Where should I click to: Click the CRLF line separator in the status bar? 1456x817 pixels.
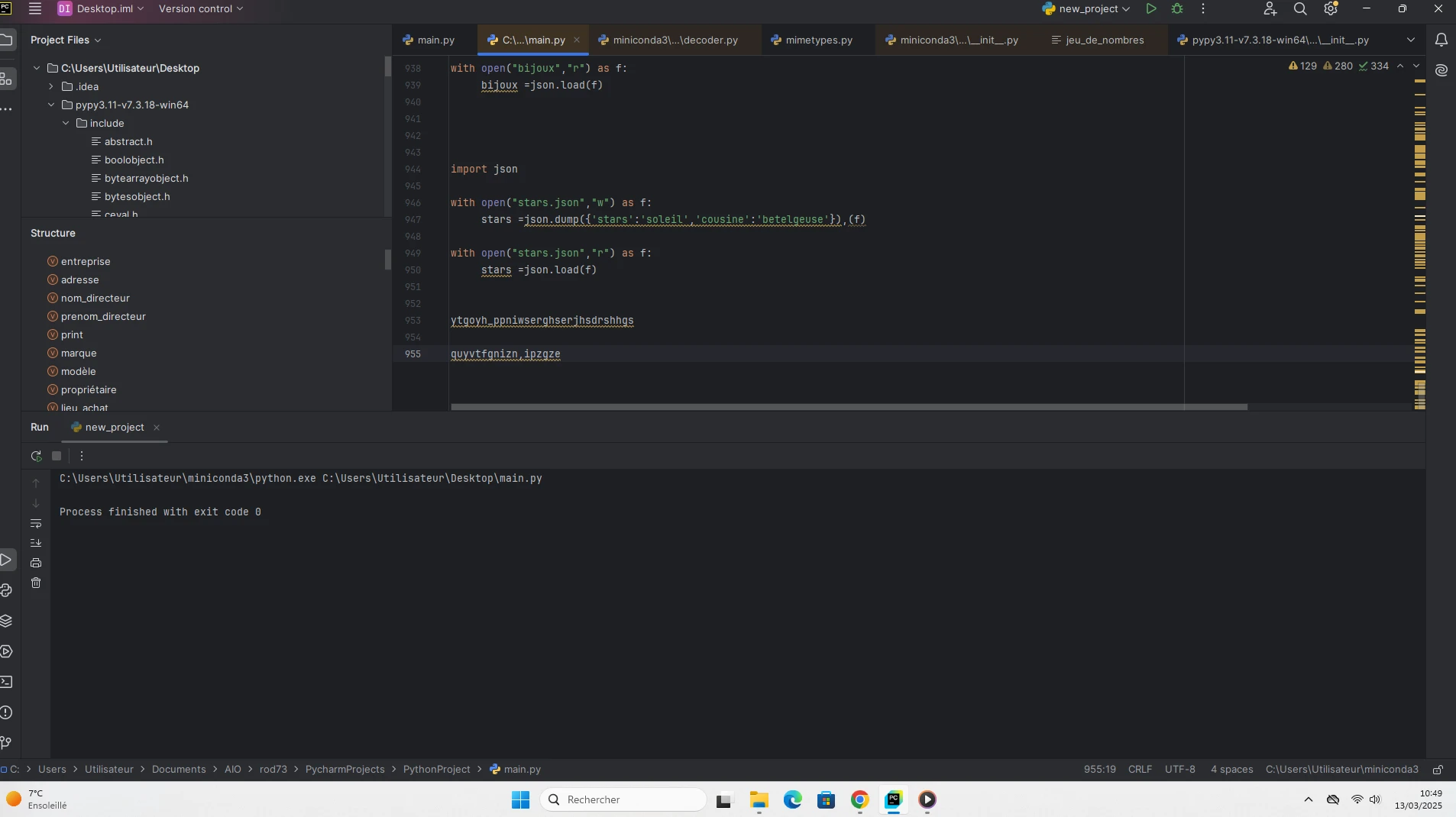1140,770
